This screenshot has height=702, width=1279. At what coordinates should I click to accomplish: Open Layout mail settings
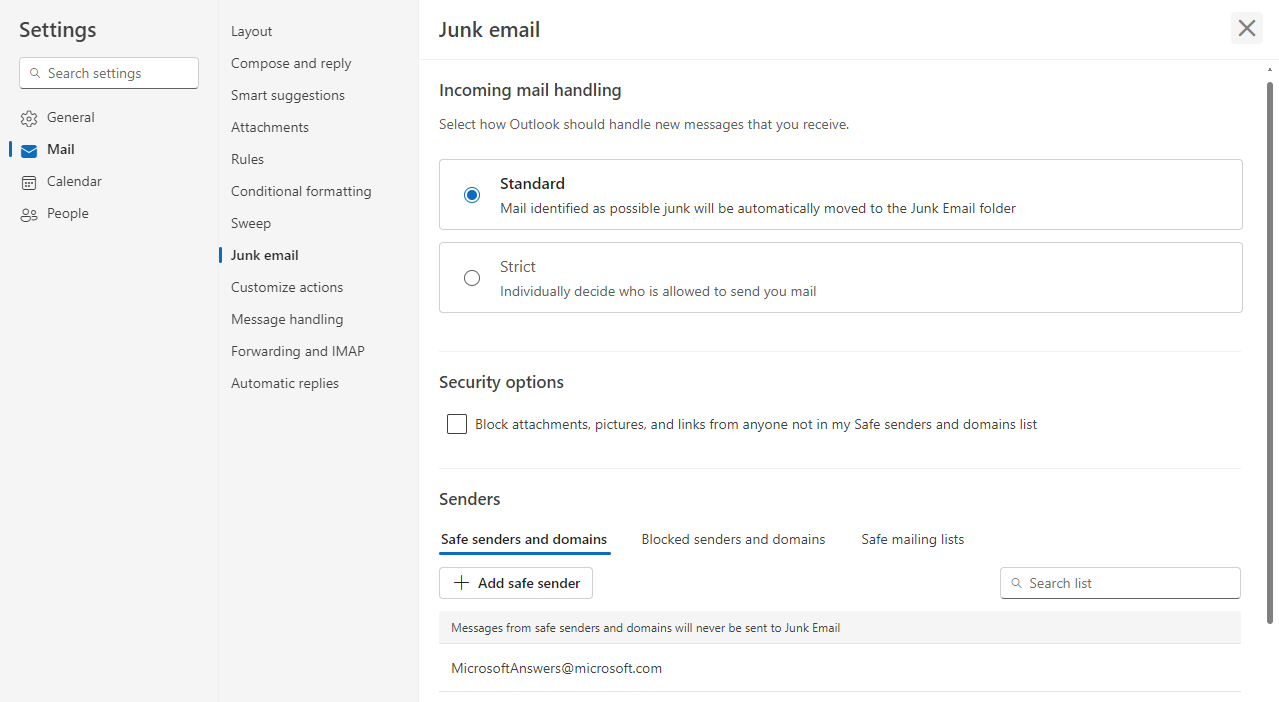click(x=252, y=31)
